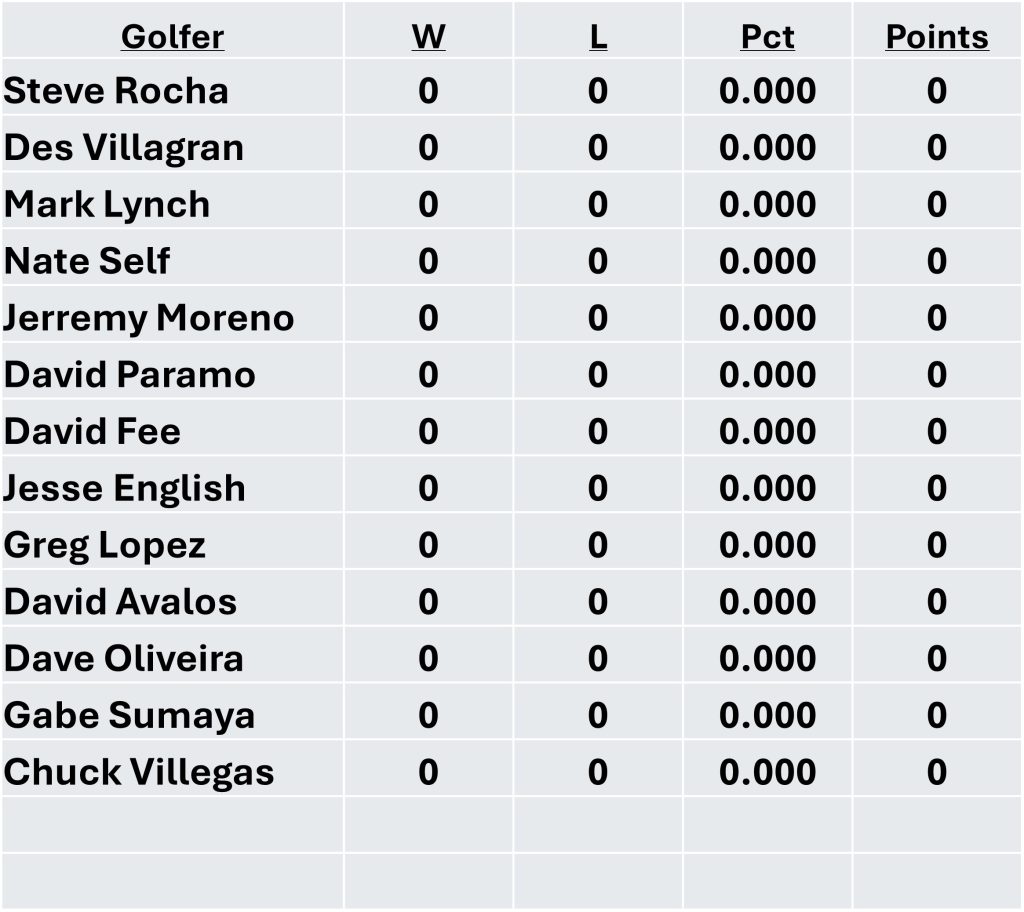Image resolution: width=1024 pixels, height=912 pixels.
Task: Click the Des Villagran name cell
Action: 124,148
